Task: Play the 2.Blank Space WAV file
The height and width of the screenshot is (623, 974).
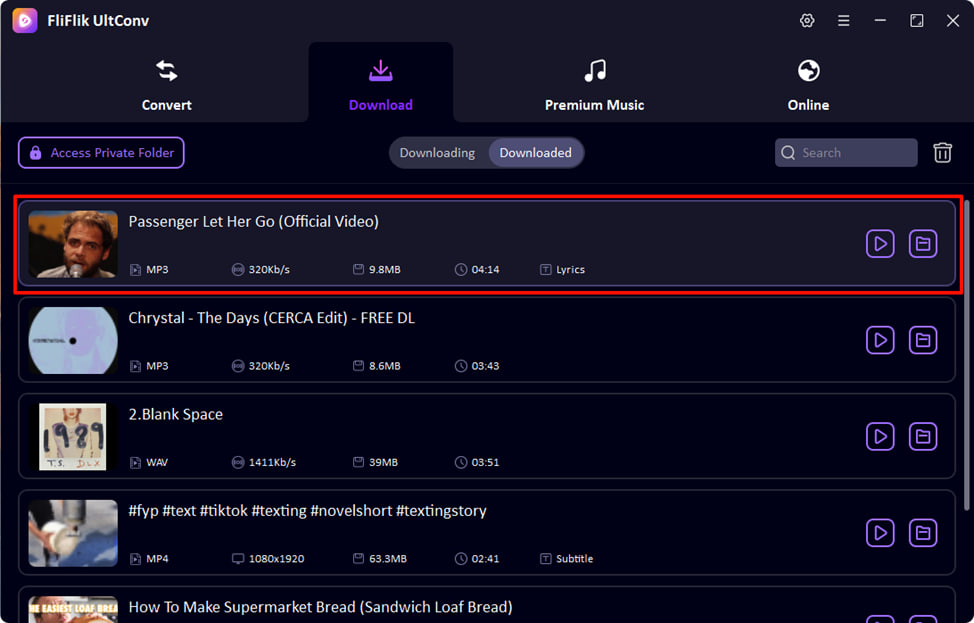Action: 880,436
